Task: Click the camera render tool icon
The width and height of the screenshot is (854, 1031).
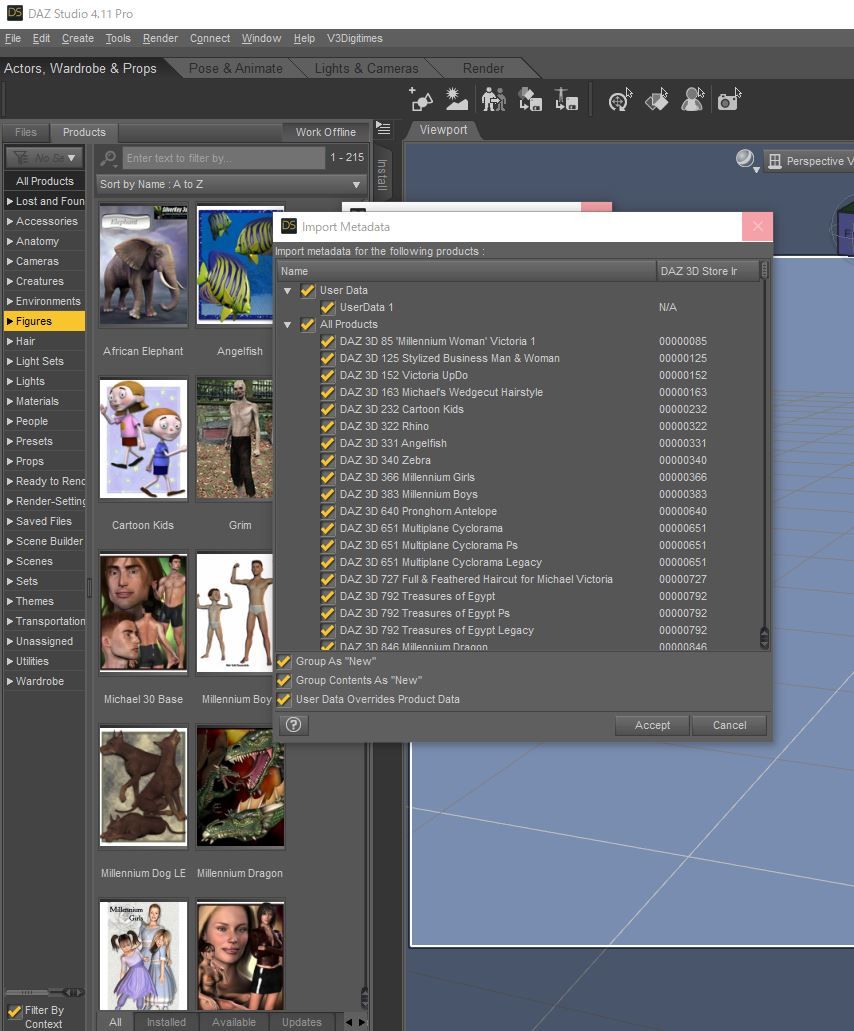Action: pyautogui.click(x=728, y=99)
